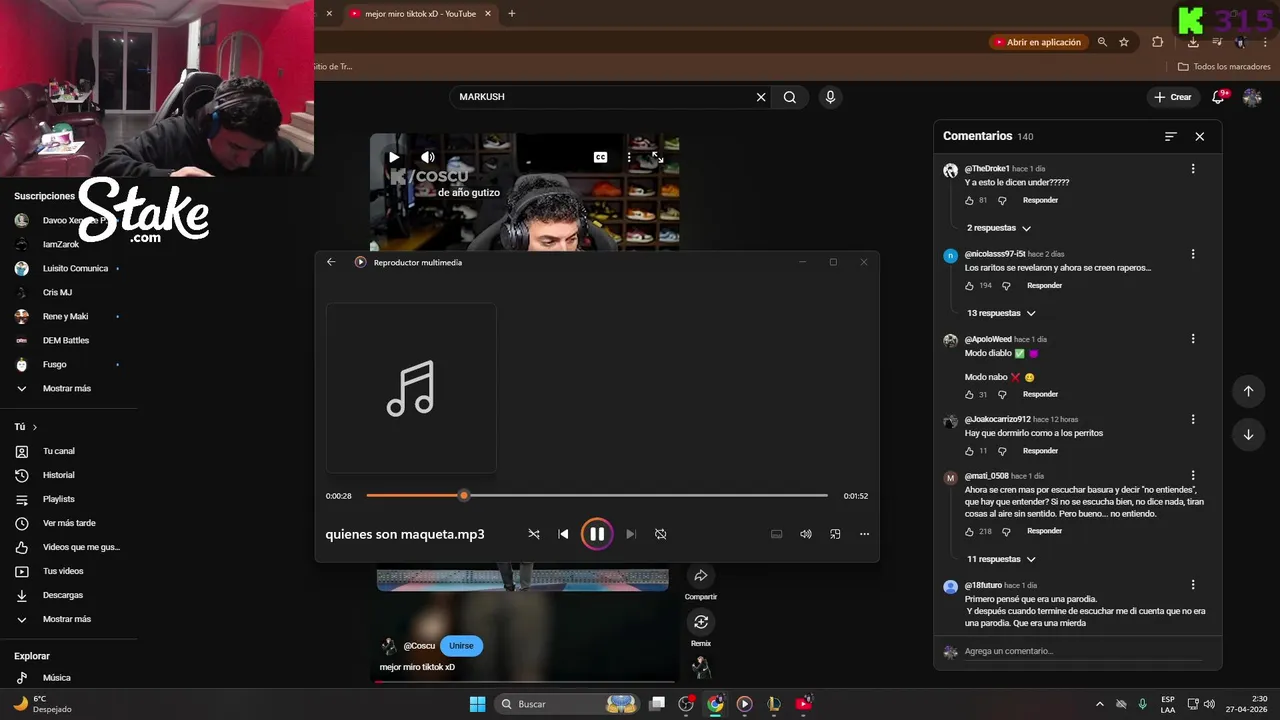Expand 11 respuestas thread
Screen dimensions: 1280x720
[x=1001, y=559]
